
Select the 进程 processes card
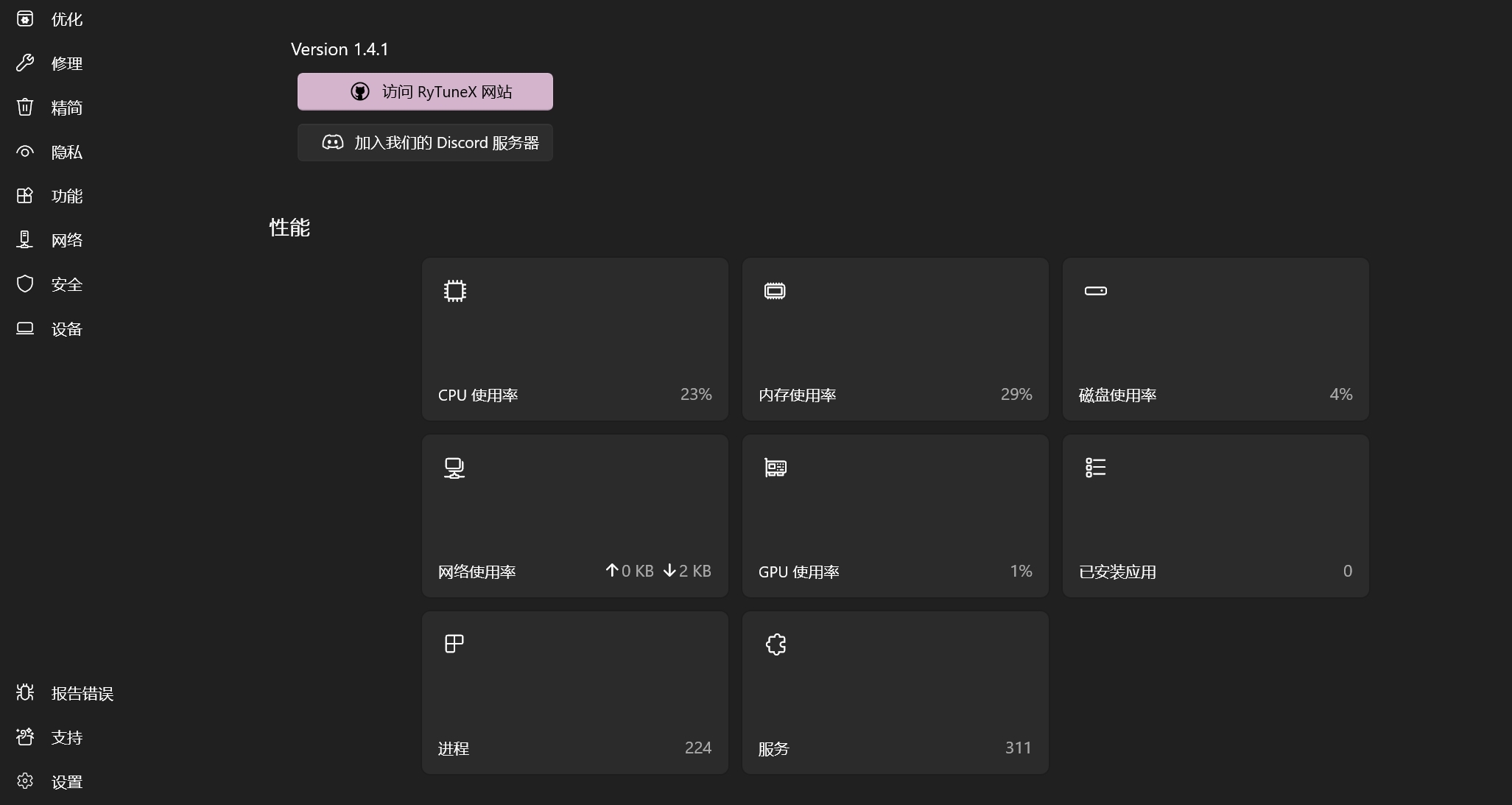[x=574, y=692]
